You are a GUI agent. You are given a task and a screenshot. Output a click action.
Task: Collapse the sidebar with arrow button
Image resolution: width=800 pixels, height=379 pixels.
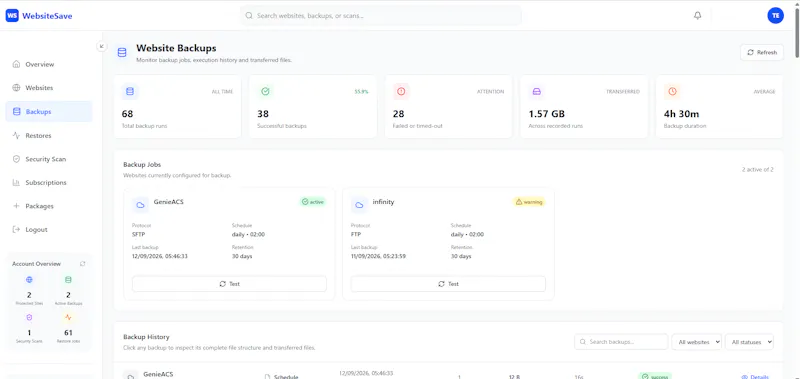(101, 46)
